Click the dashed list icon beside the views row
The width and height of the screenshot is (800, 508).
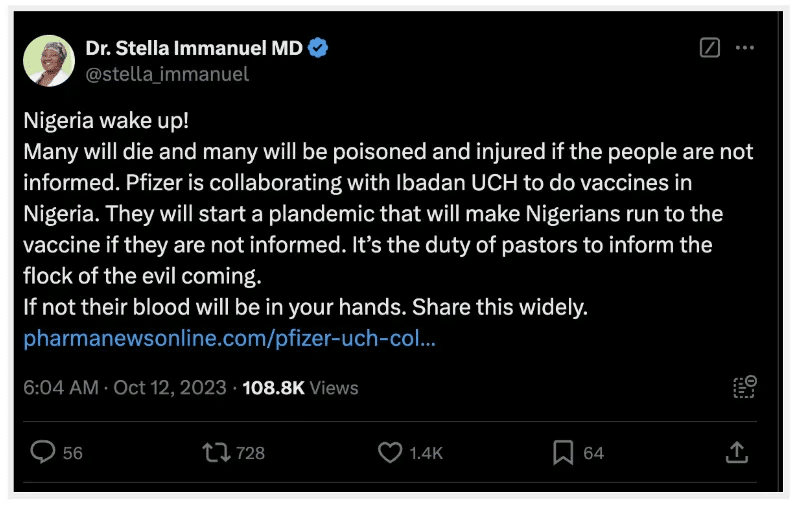tap(744, 387)
